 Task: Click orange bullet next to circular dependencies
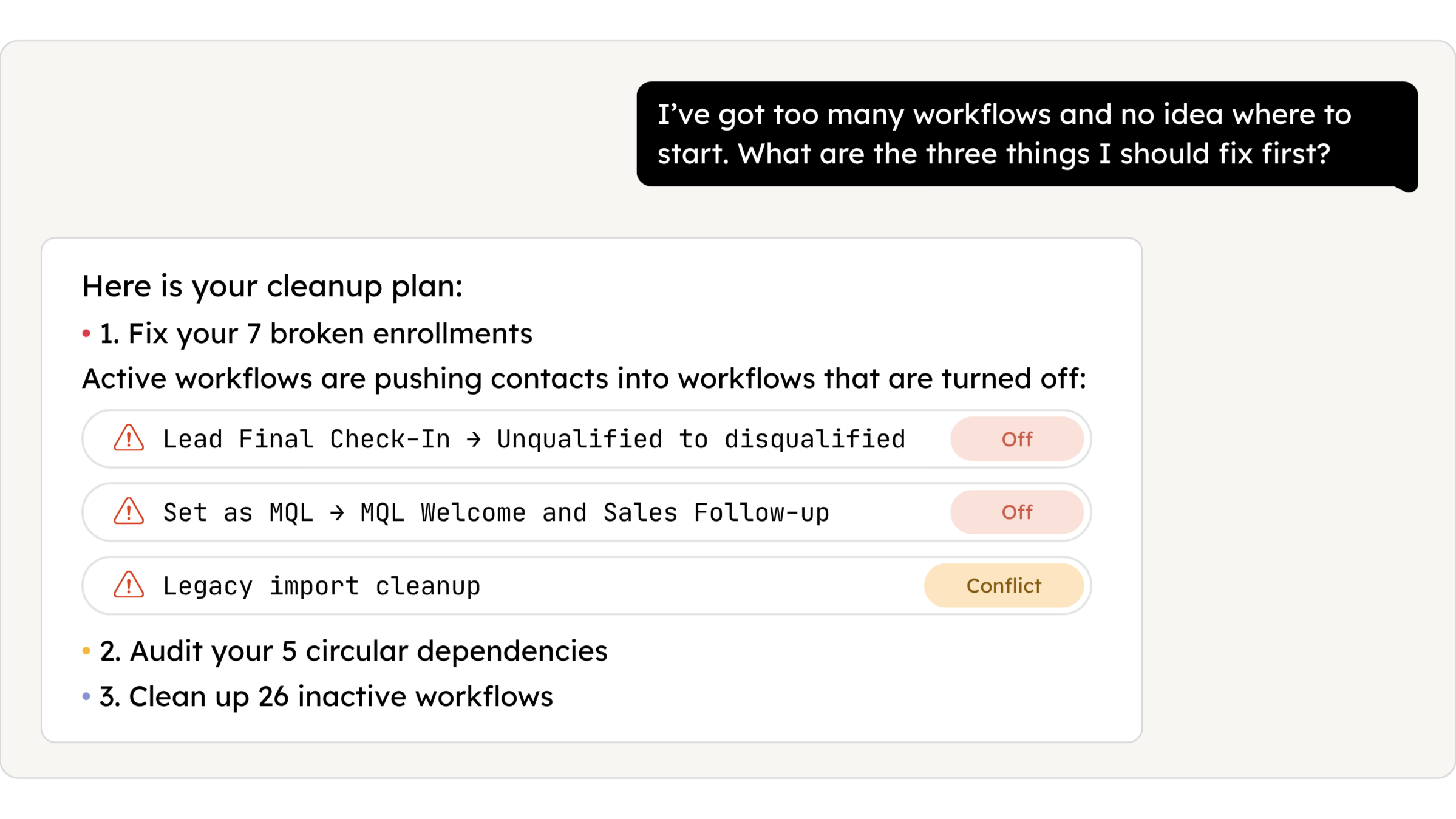pyautogui.click(x=86, y=651)
